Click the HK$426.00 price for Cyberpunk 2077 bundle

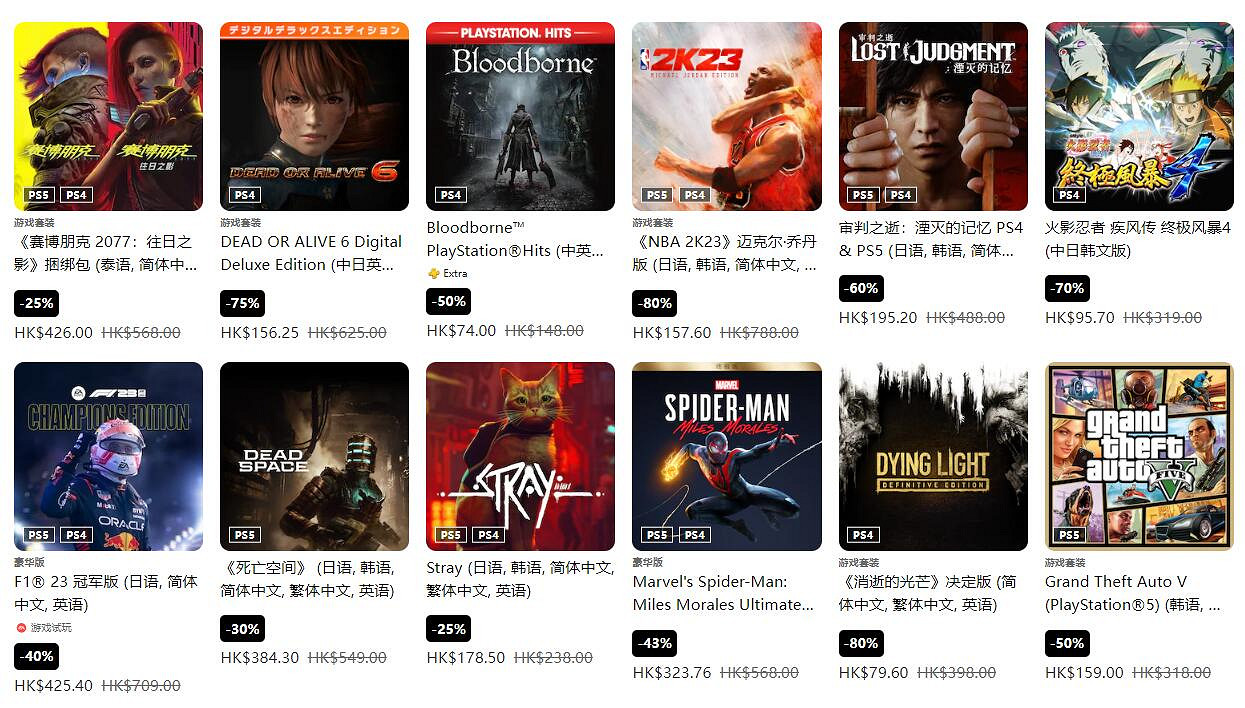tap(54, 332)
